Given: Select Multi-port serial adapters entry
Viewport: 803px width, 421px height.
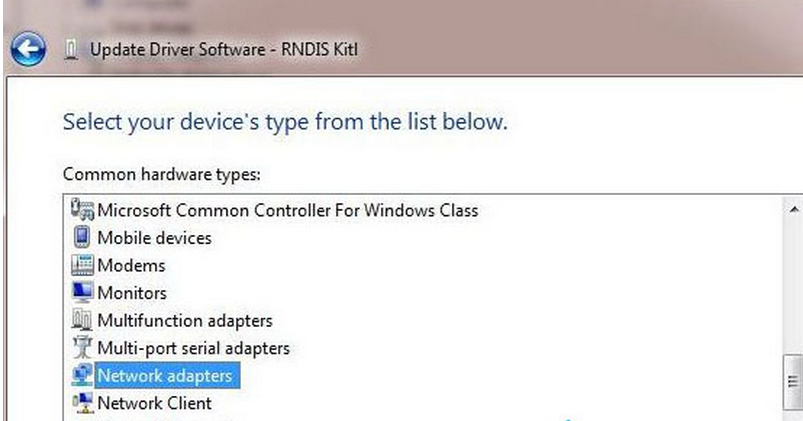Looking at the screenshot, I should pyautogui.click(x=193, y=348).
